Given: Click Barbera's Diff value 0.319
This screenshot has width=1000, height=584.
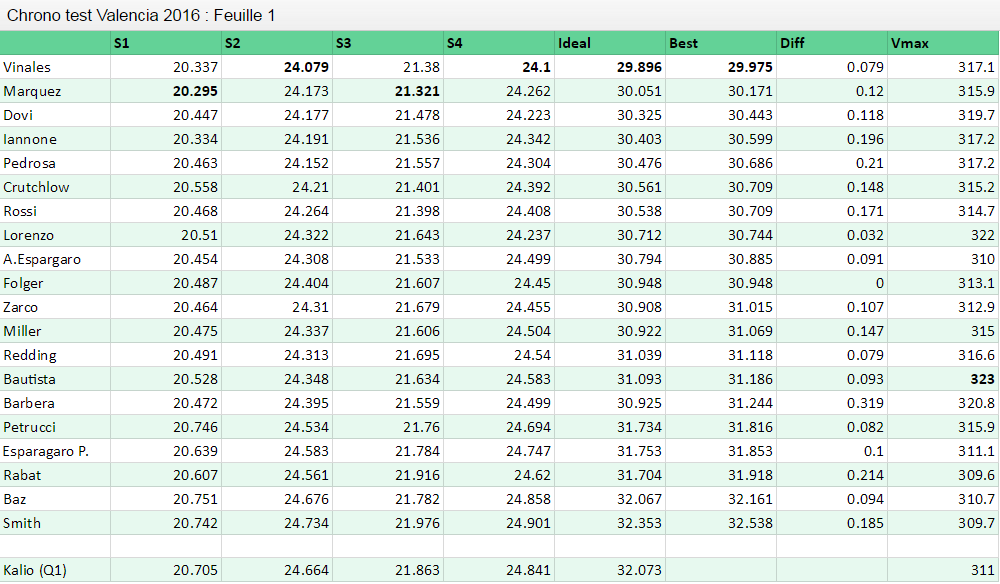Looking at the screenshot, I should 864,403.
